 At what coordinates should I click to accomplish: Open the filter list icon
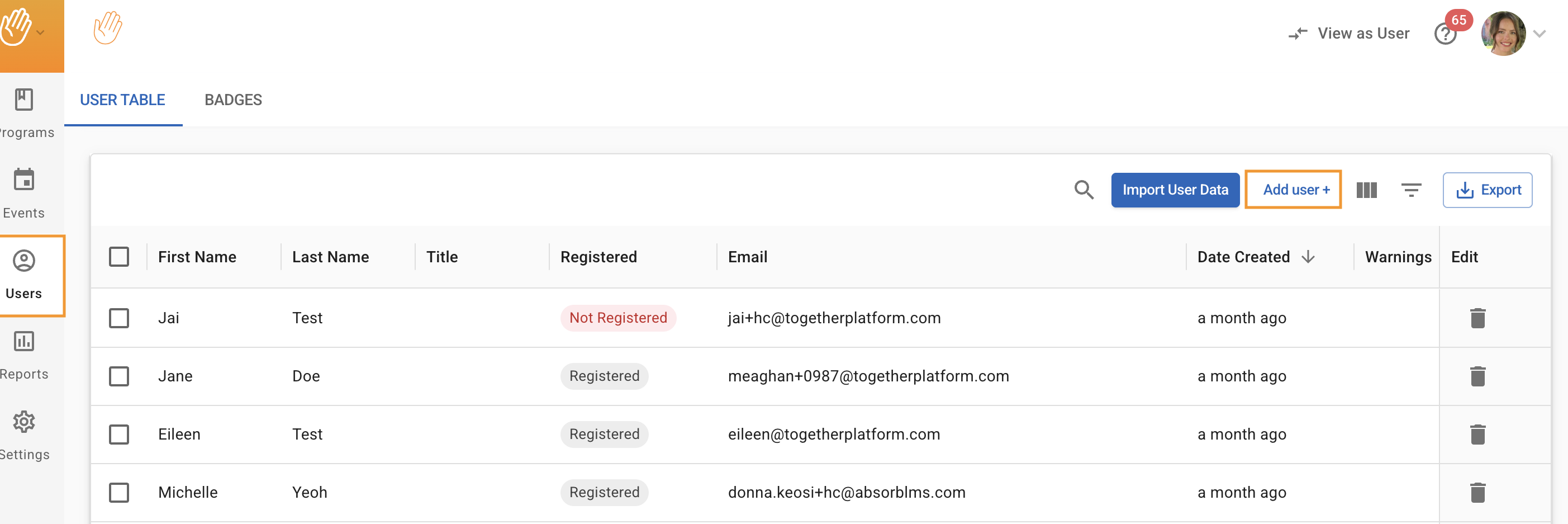(1411, 190)
